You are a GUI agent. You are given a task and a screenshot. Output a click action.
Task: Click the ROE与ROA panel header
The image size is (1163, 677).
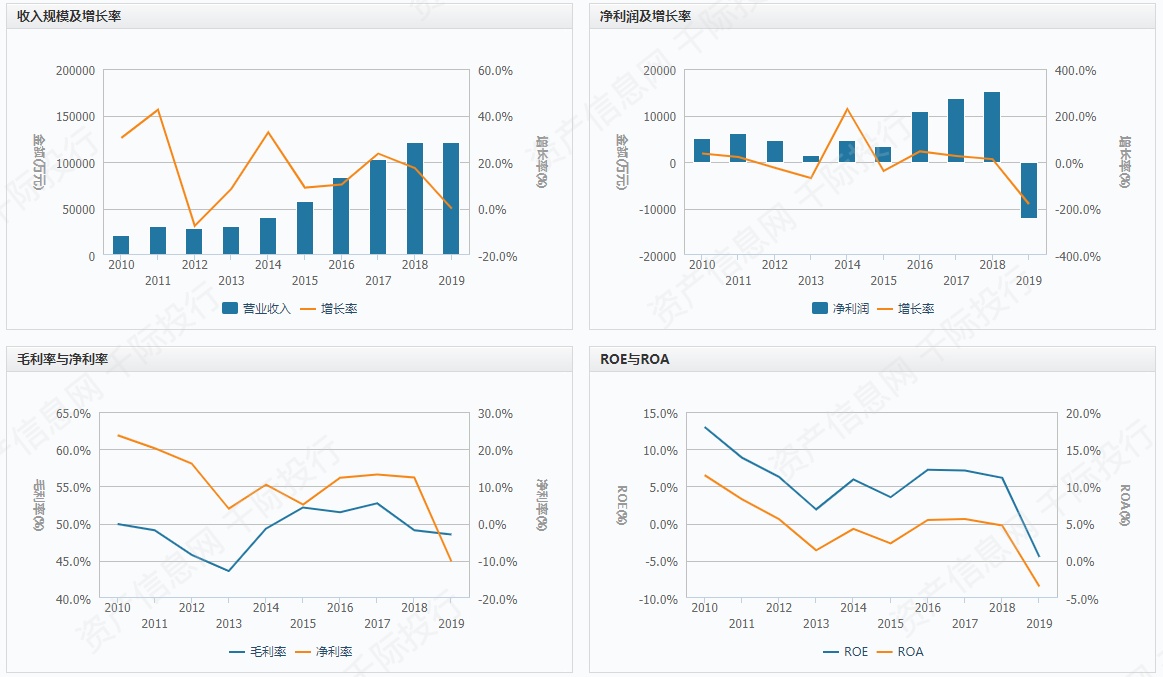[635, 359]
